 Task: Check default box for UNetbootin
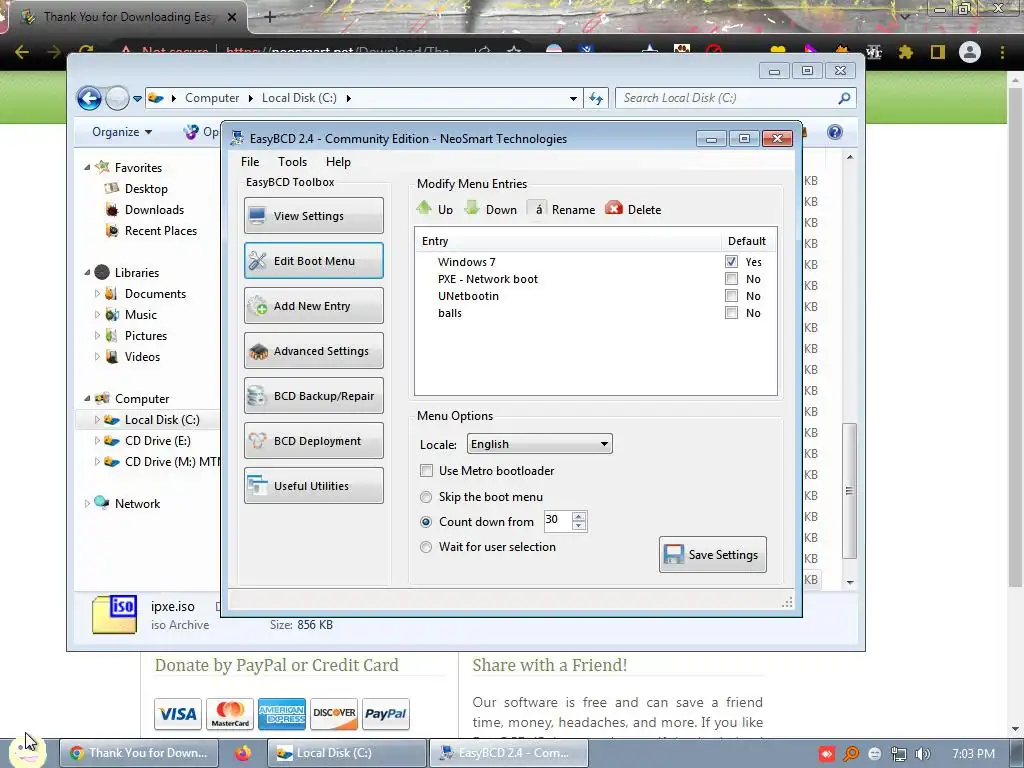pyautogui.click(x=731, y=296)
